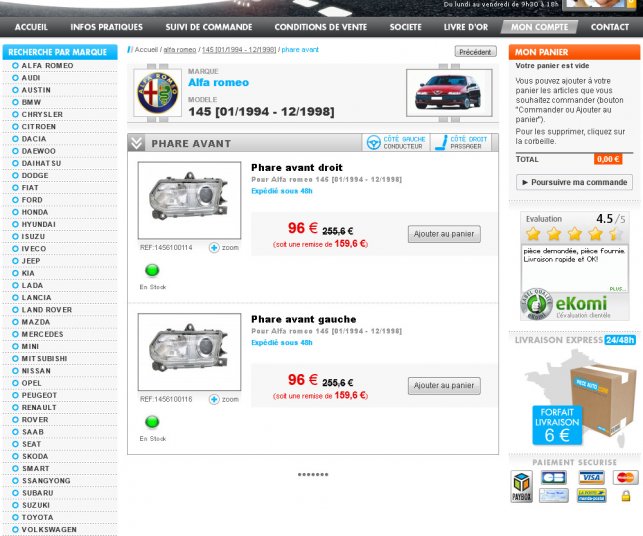Click the secure padlock icon
The image size is (643, 536).
click(625, 496)
